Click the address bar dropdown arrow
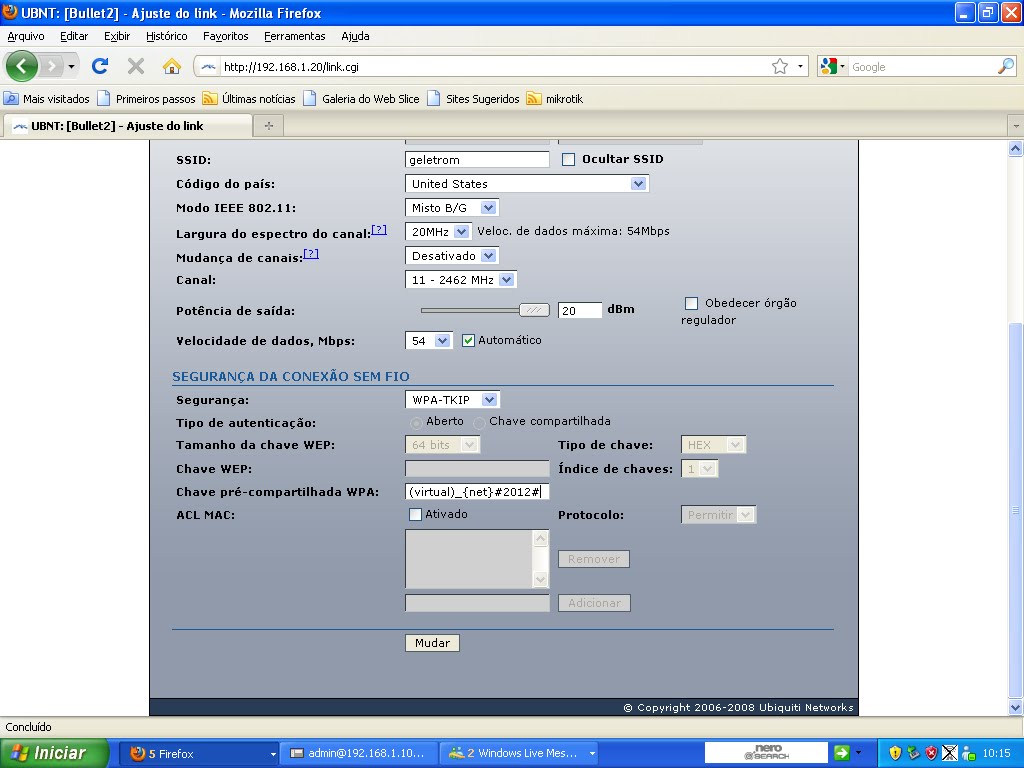 click(800, 66)
